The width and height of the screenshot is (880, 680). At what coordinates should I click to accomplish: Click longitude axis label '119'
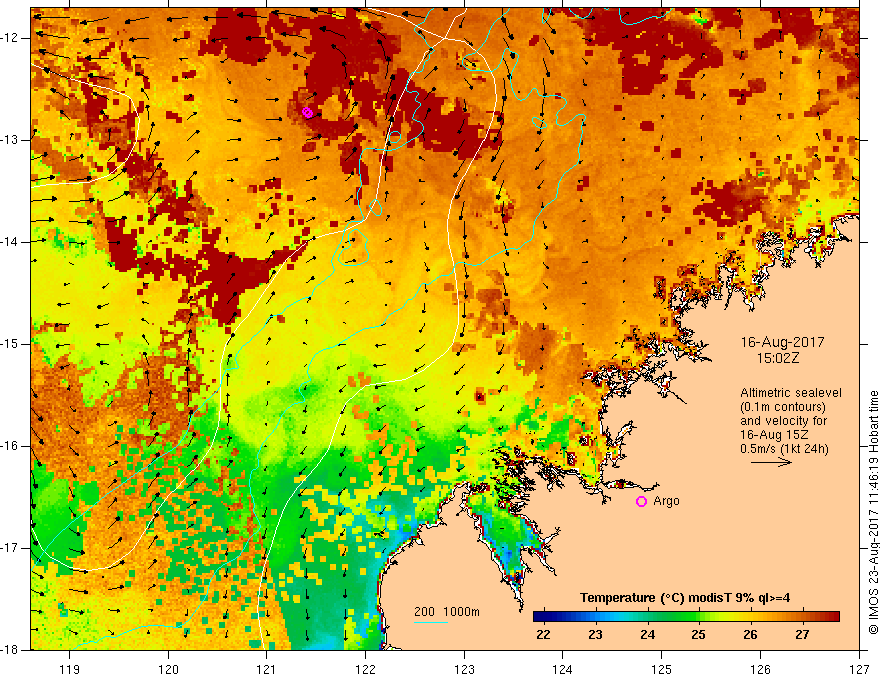click(70, 669)
